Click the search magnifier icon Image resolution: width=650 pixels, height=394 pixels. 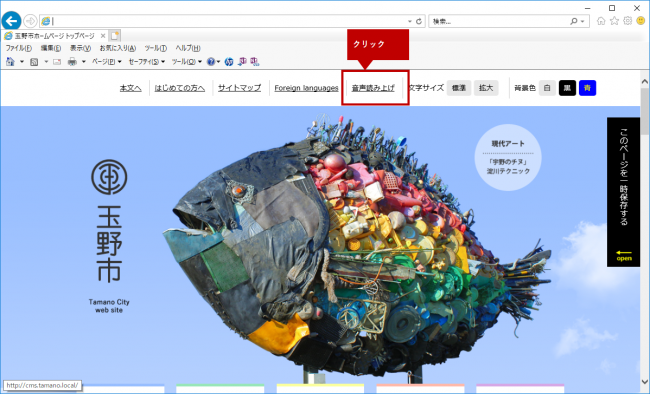[x=573, y=21]
